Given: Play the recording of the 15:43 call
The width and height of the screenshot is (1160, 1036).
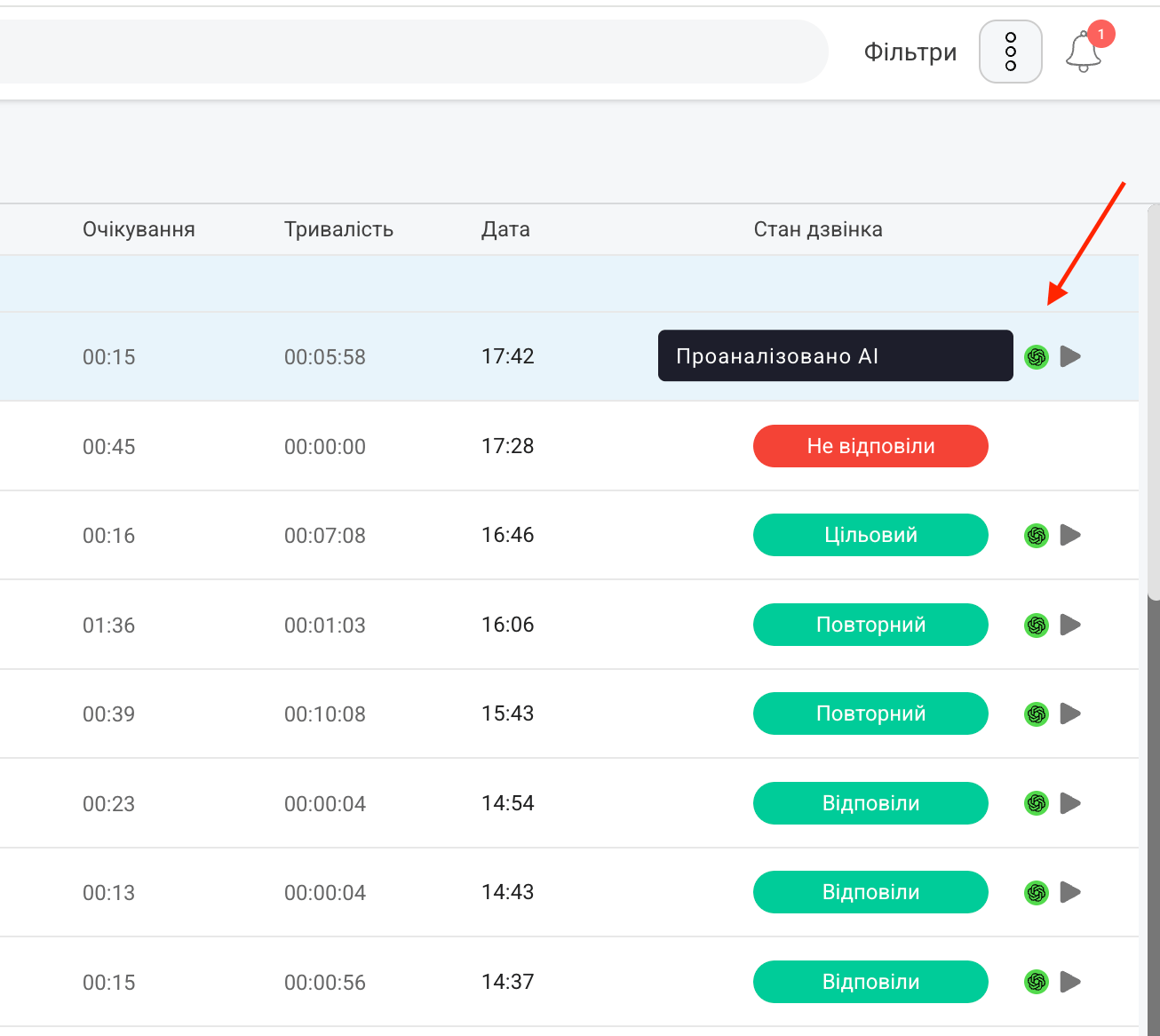Looking at the screenshot, I should [1070, 713].
